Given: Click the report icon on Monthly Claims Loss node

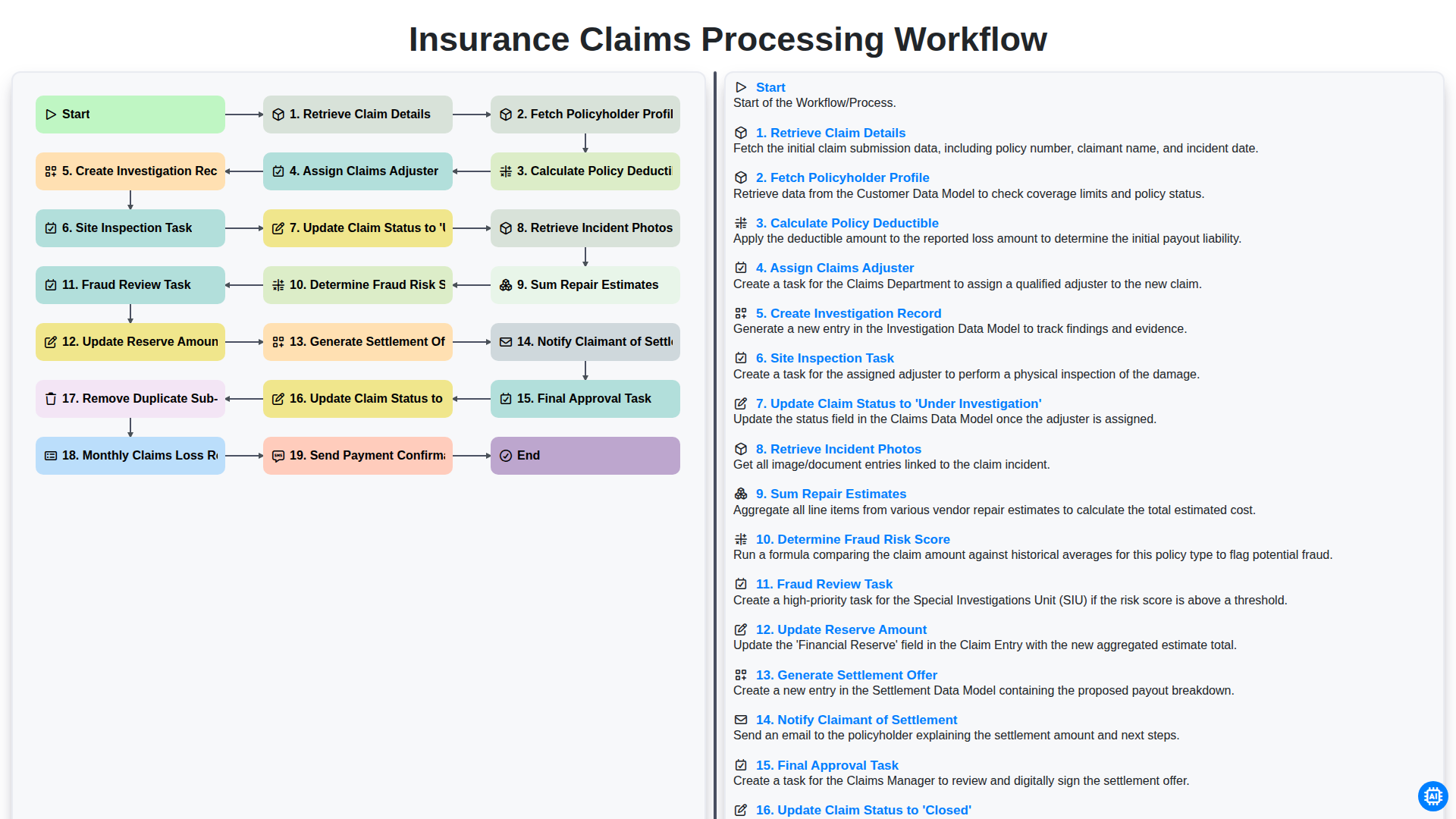Looking at the screenshot, I should click(51, 456).
